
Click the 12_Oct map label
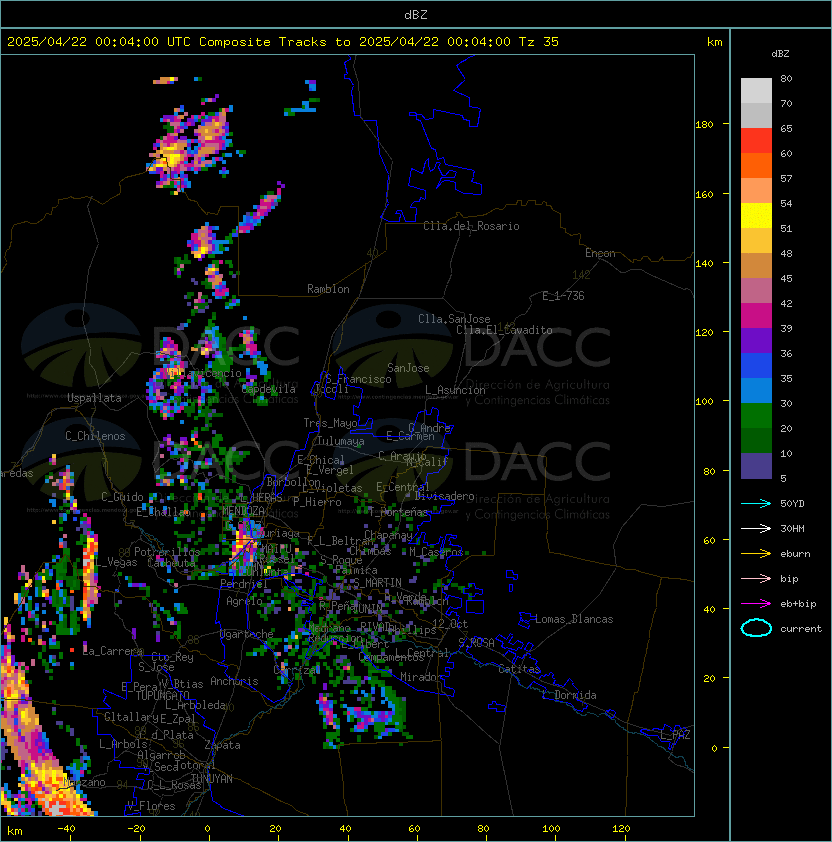[x=450, y=624]
